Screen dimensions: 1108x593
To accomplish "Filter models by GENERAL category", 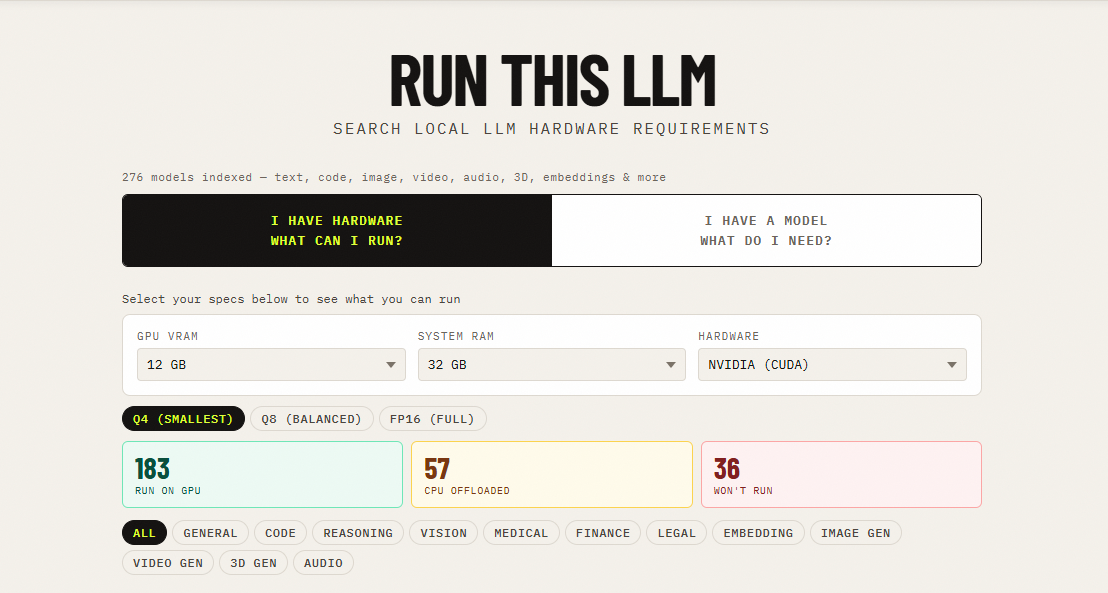I will coord(210,532).
